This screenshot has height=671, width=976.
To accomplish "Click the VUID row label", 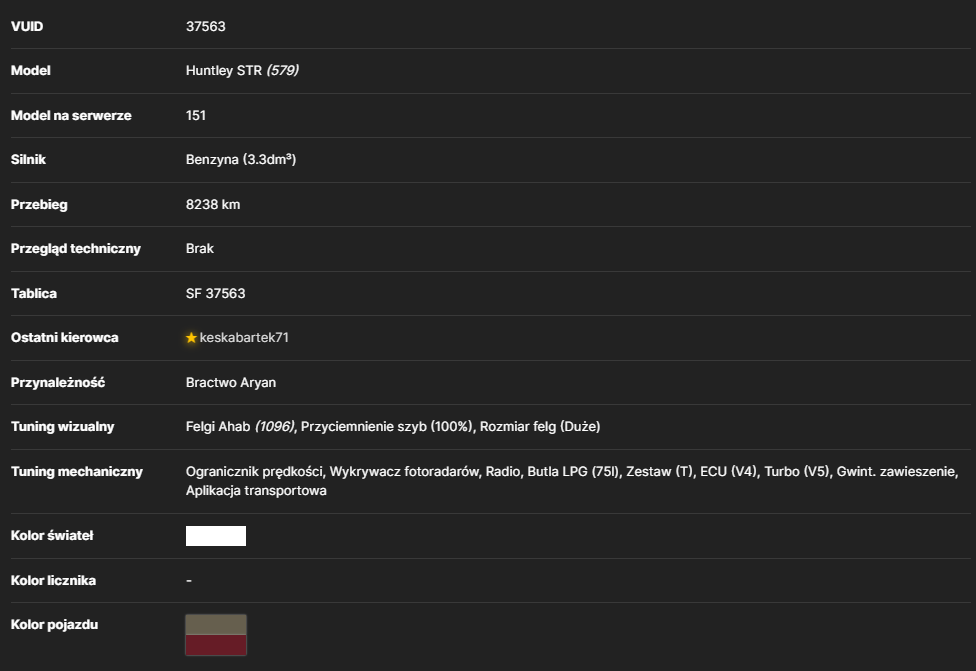I will point(27,27).
